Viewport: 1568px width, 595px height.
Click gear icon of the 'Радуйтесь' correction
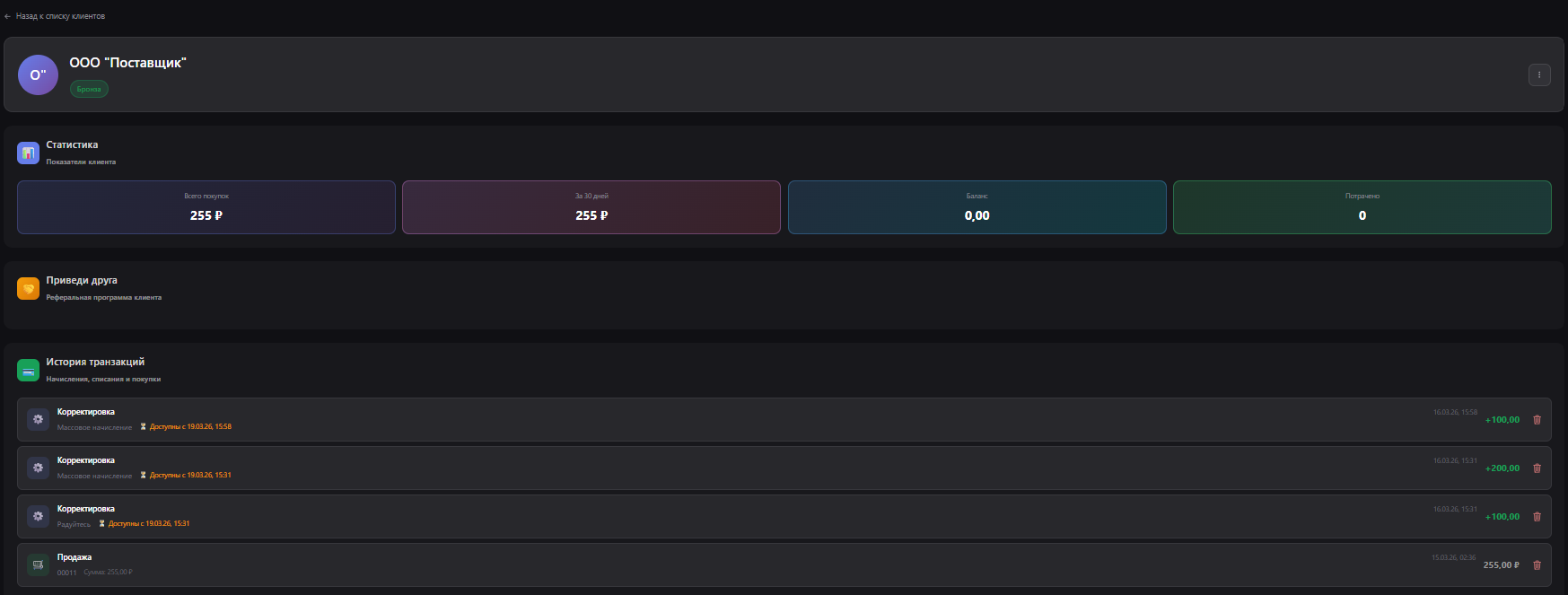[38, 516]
